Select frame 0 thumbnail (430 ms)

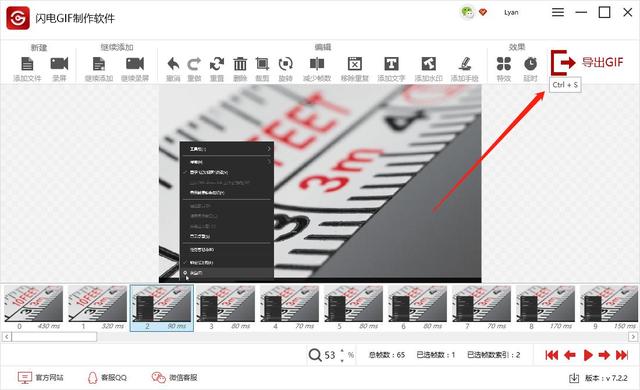click(x=33, y=308)
